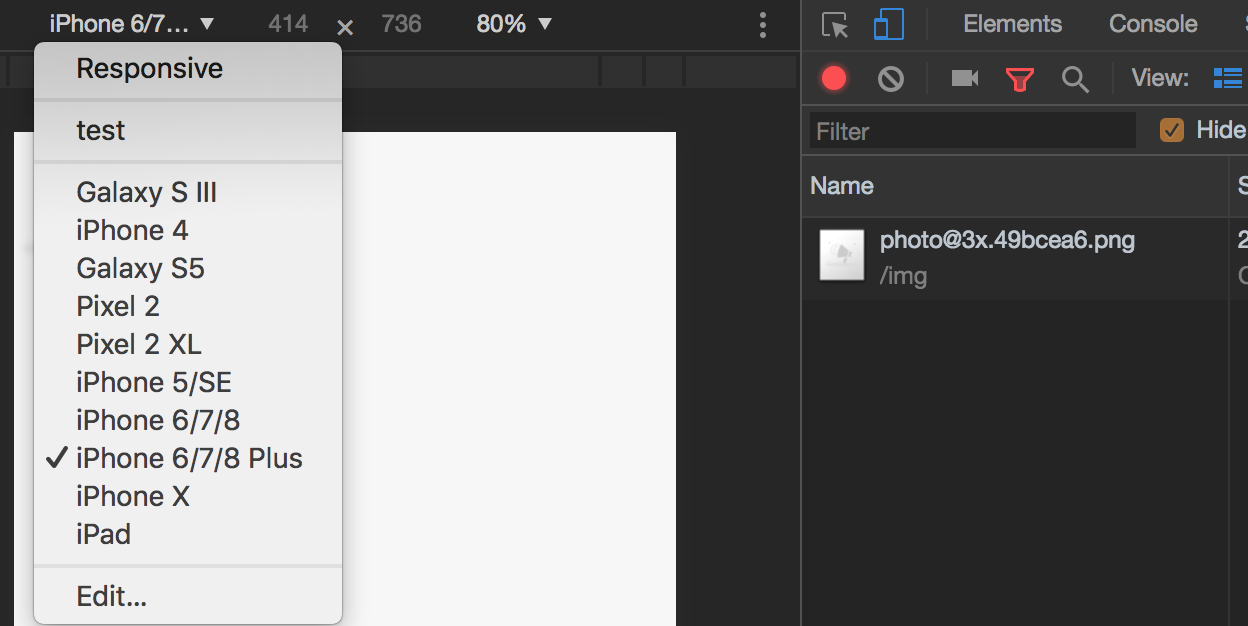Click the inspect element picker icon
The width and height of the screenshot is (1248, 626).
pyautogui.click(x=835, y=25)
